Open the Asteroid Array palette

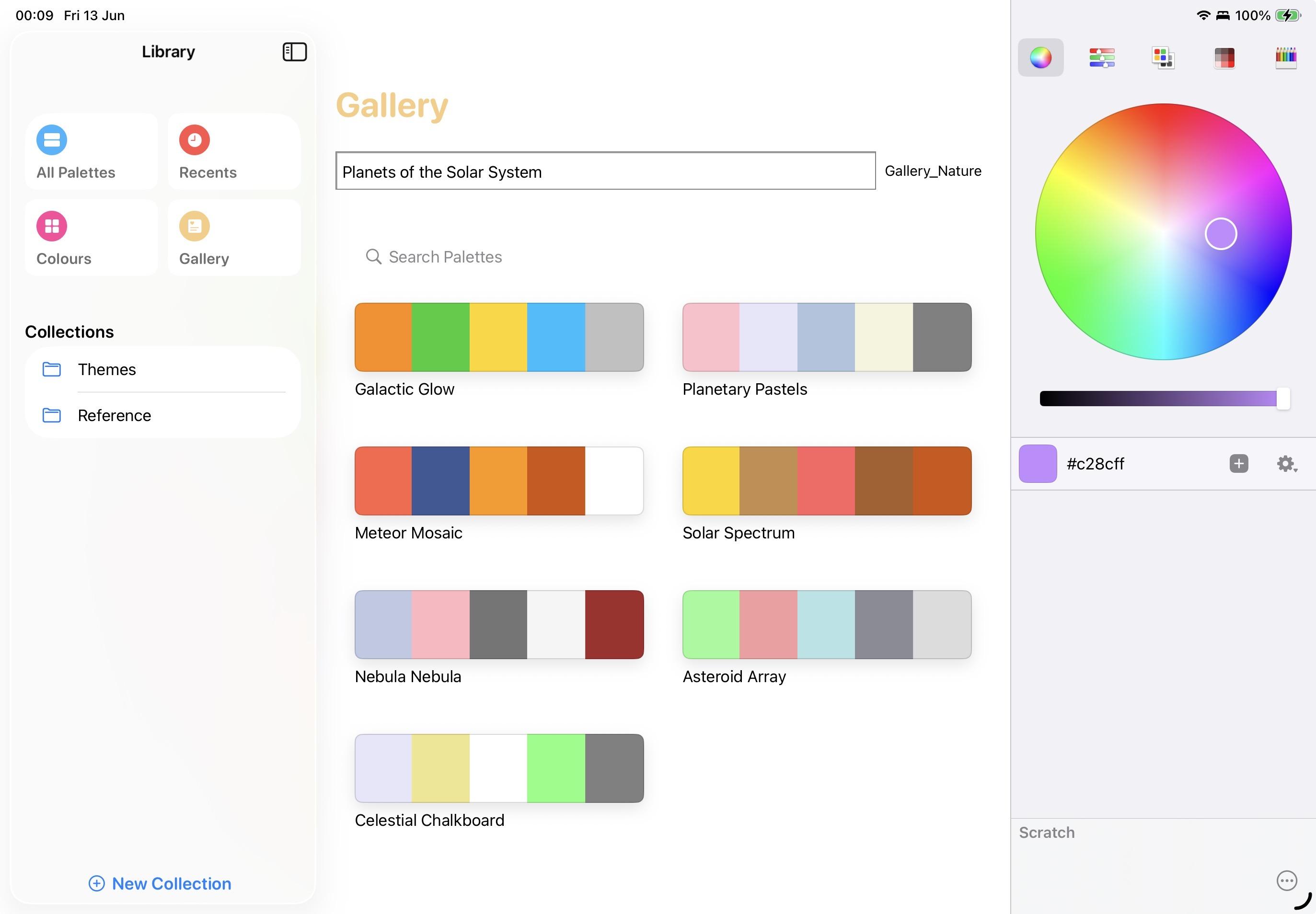click(827, 625)
